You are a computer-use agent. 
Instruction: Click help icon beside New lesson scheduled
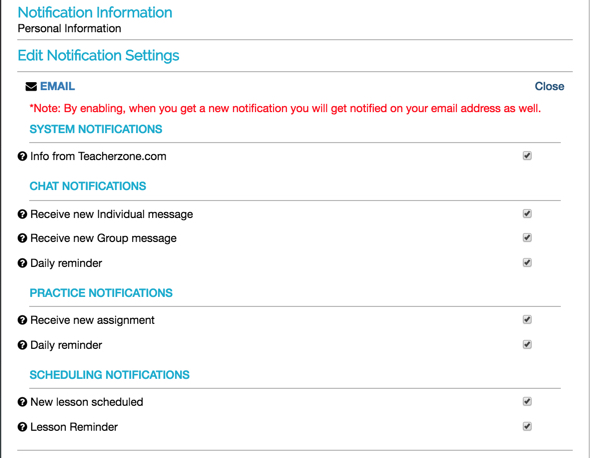pyautogui.click(x=22, y=402)
